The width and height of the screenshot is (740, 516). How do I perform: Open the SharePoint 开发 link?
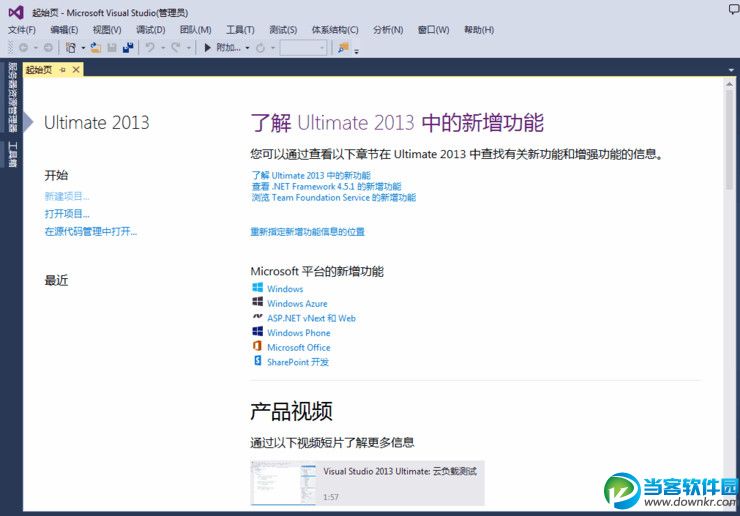298,362
